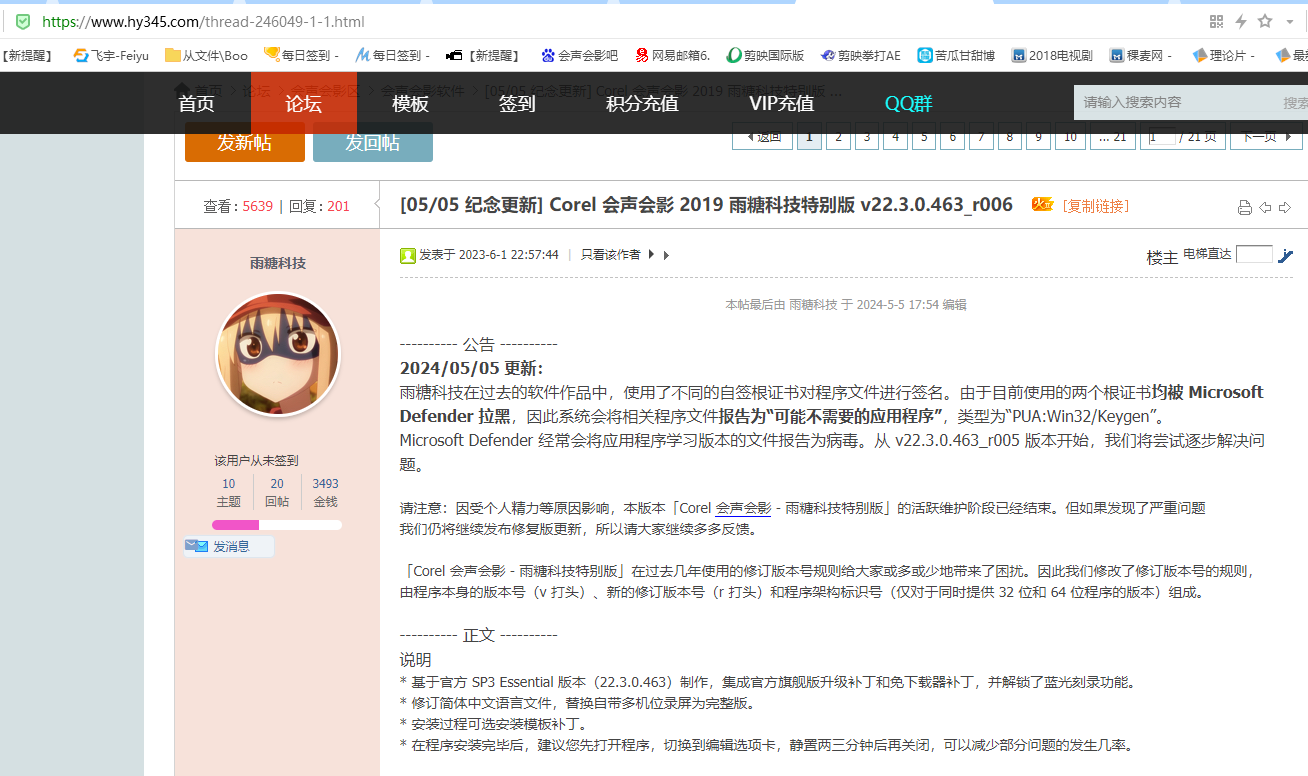Open the browser extensions grid icon
This screenshot has height=776, width=1308.
point(1217,21)
